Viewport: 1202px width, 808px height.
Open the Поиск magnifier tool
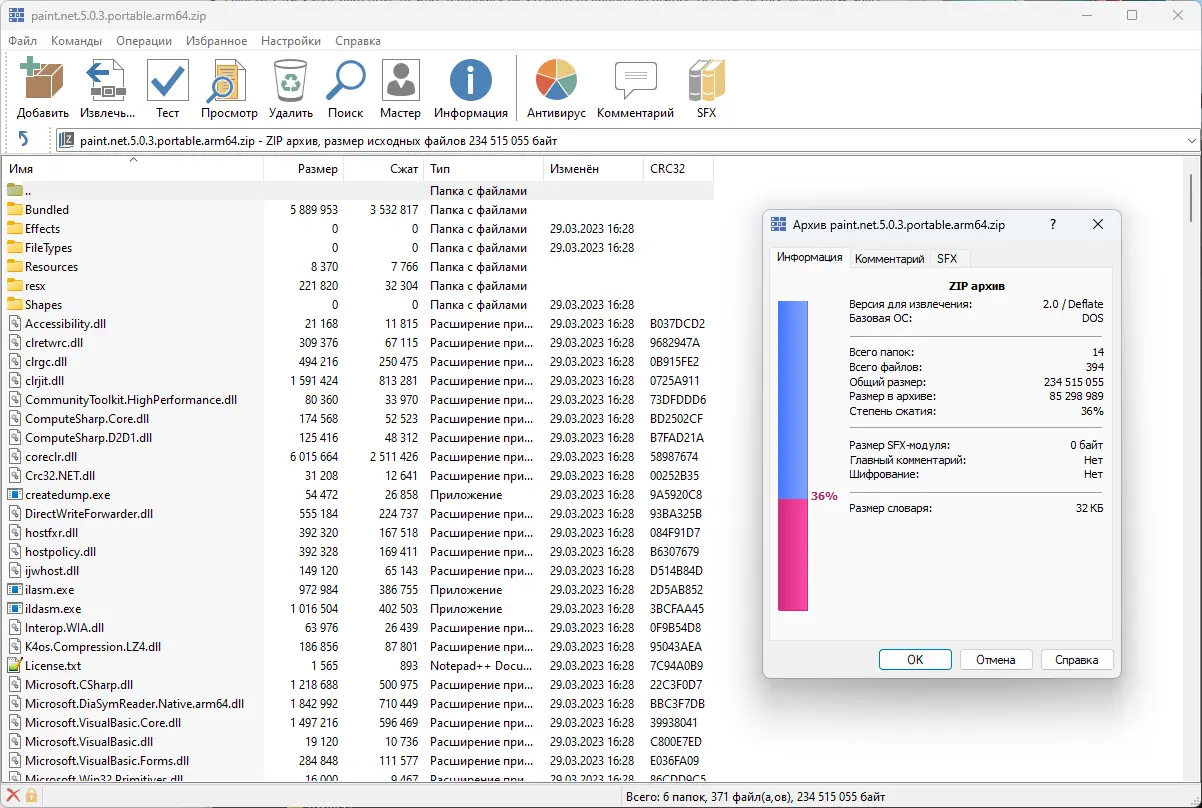pyautogui.click(x=346, y=80)
